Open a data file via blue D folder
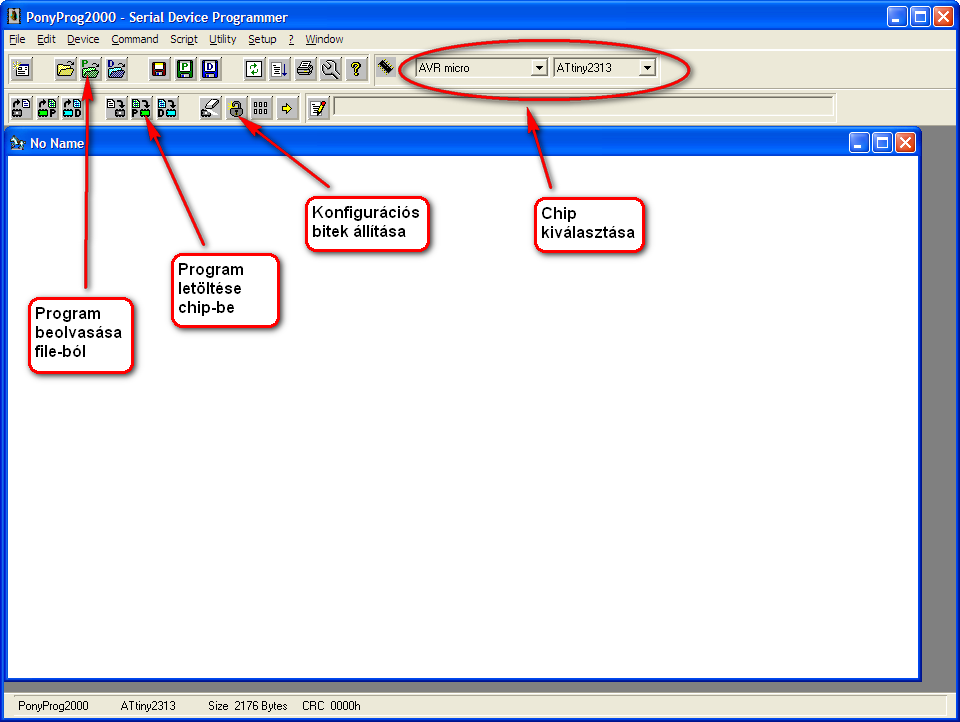Image resolution: width=960 pixels, height=722 pixels. click(x=116, y=69)
